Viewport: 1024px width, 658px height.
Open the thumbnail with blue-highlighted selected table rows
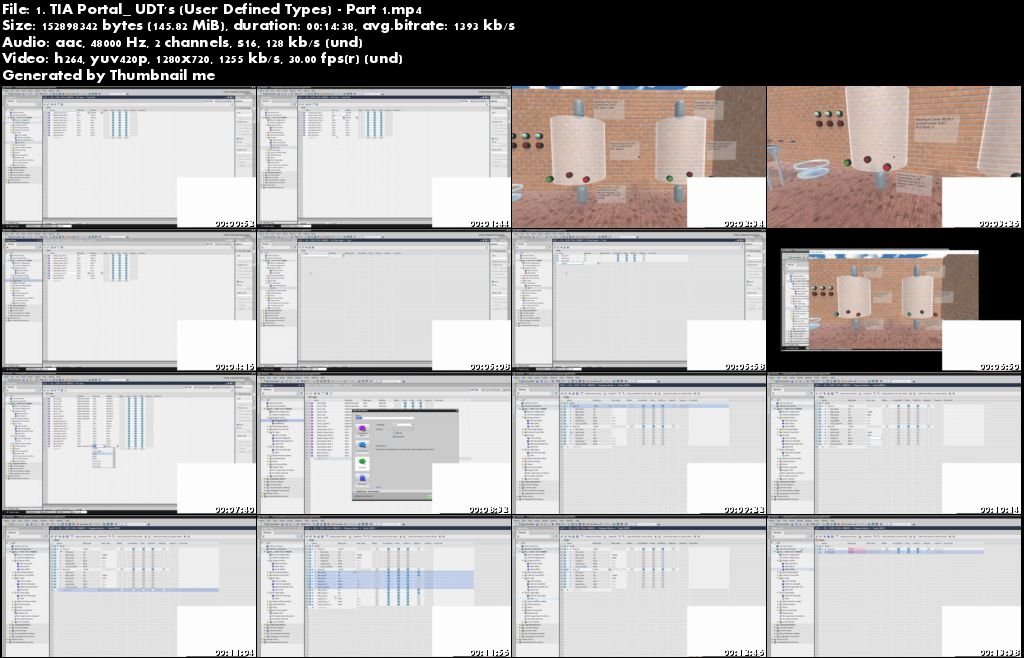click(x=384, y=586)
